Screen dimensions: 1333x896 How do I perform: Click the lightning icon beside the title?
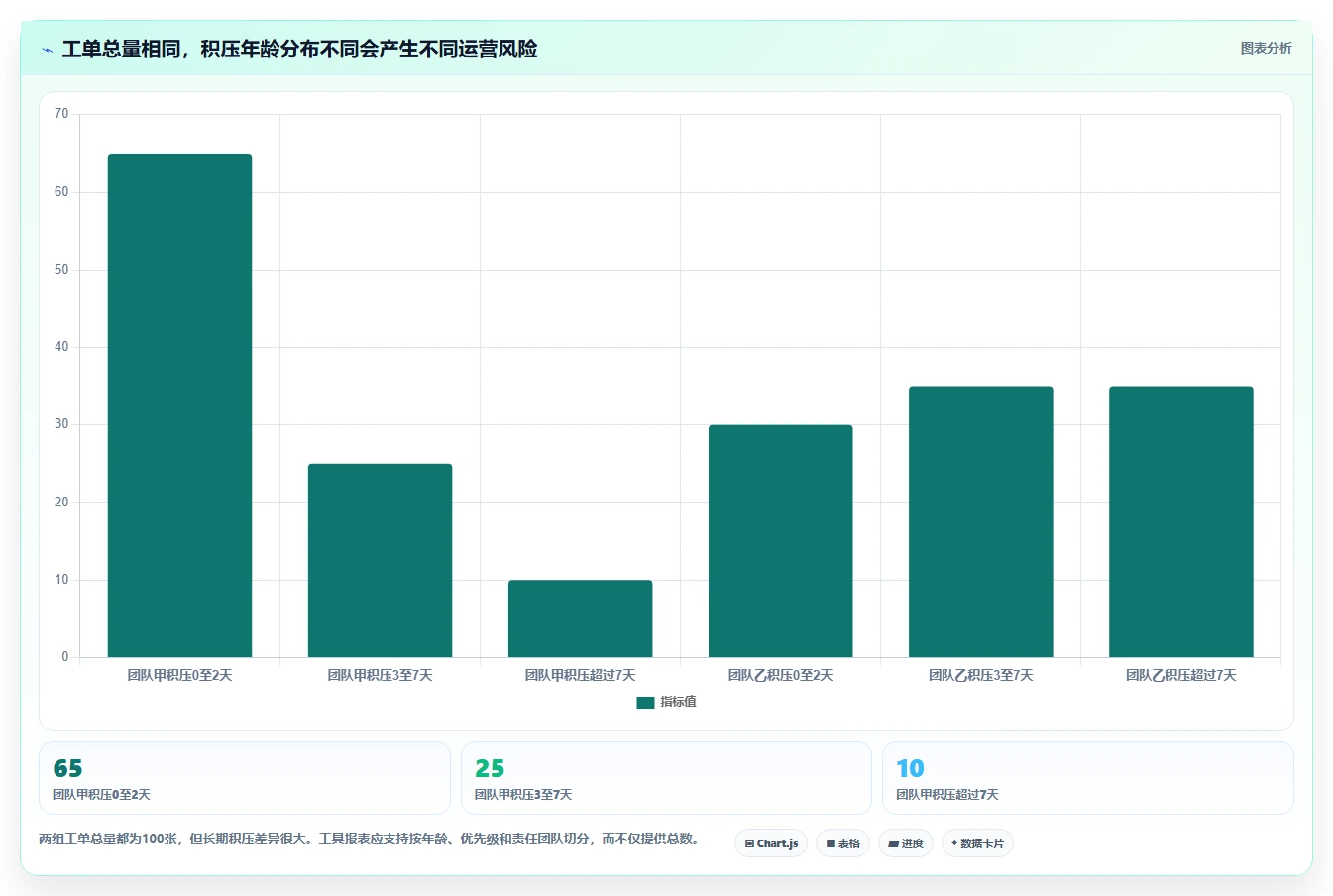(x=47, y=50)
